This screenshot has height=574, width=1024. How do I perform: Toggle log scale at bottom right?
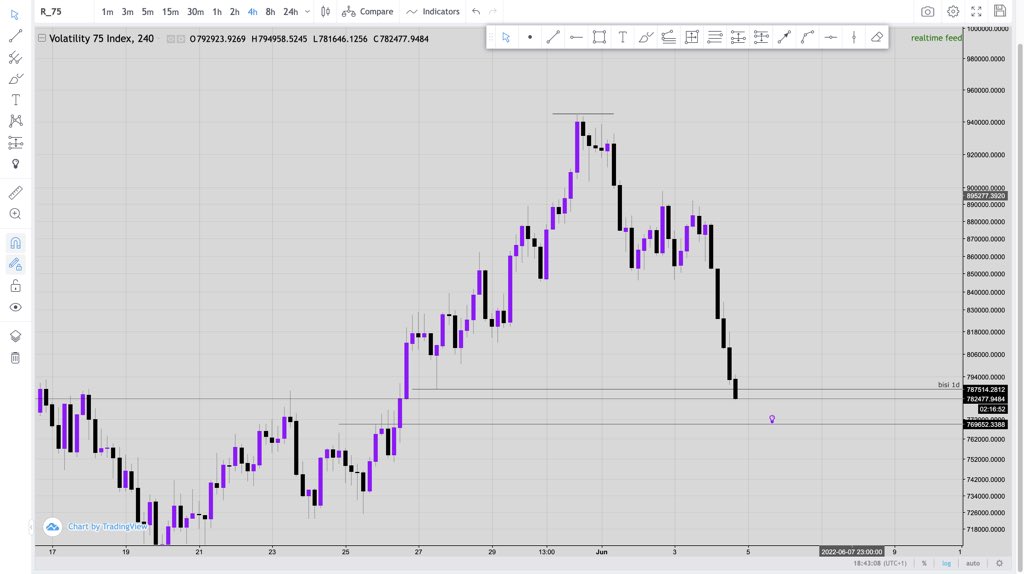(946, 564)
